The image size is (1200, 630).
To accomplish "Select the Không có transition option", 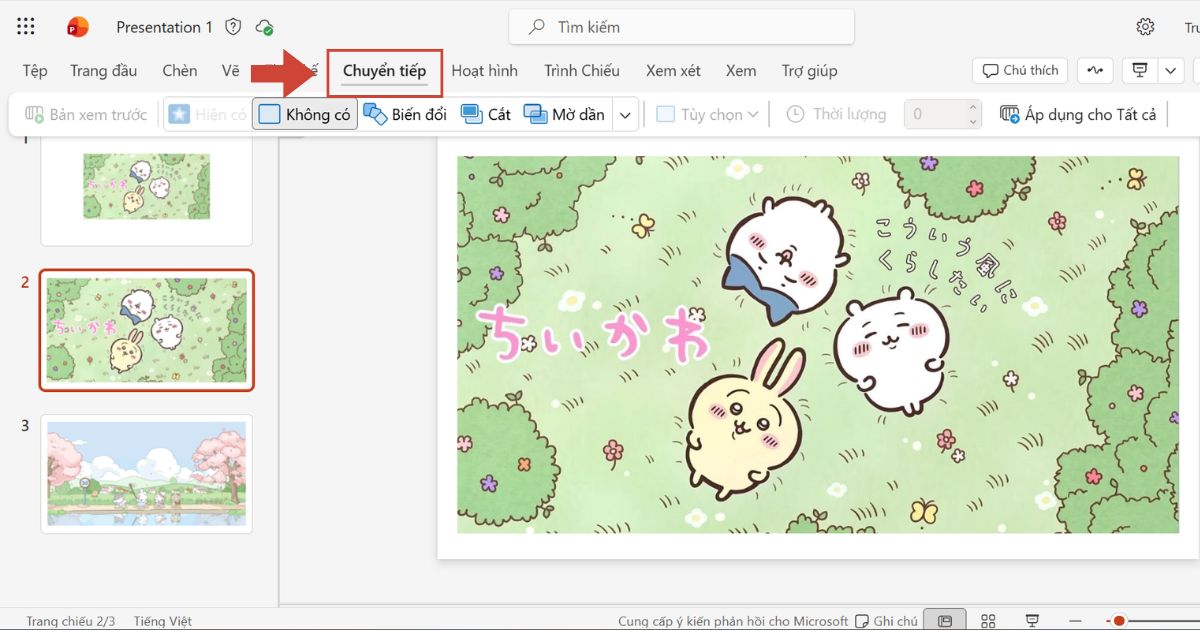I will (304, 114).
